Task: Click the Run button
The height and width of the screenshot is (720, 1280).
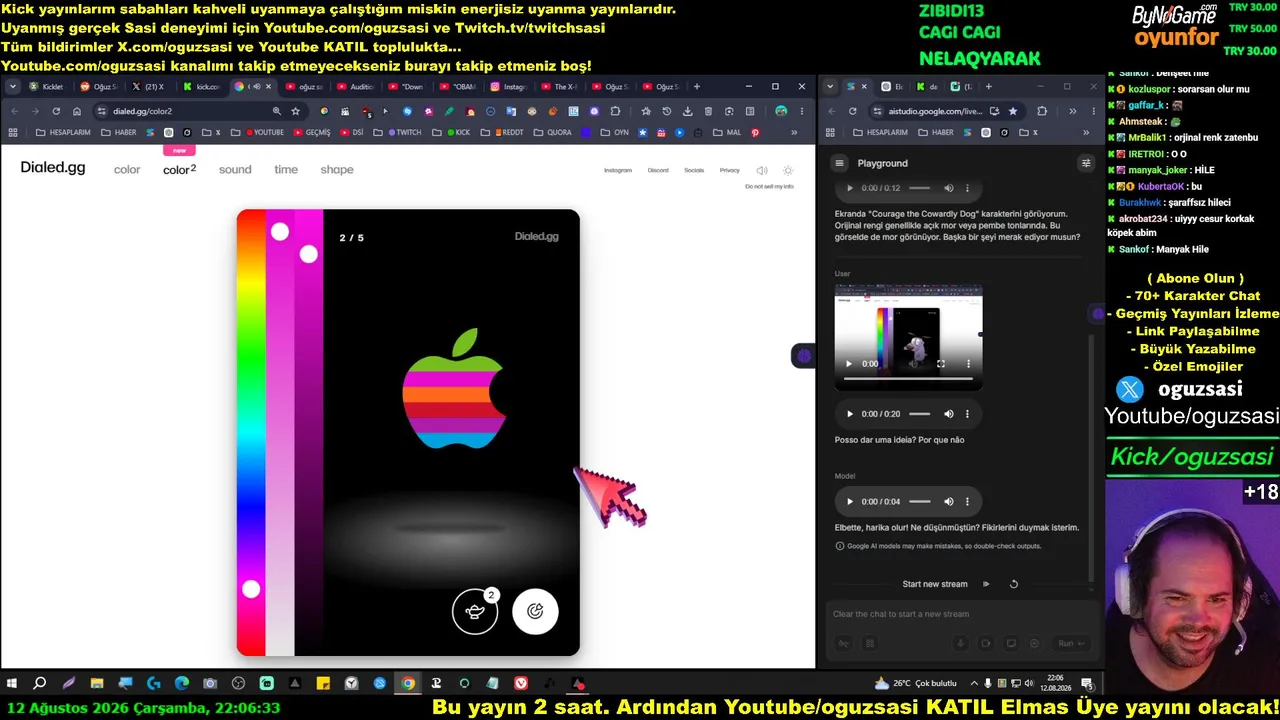Action: pyautogui.click(x=1071, y=644)
